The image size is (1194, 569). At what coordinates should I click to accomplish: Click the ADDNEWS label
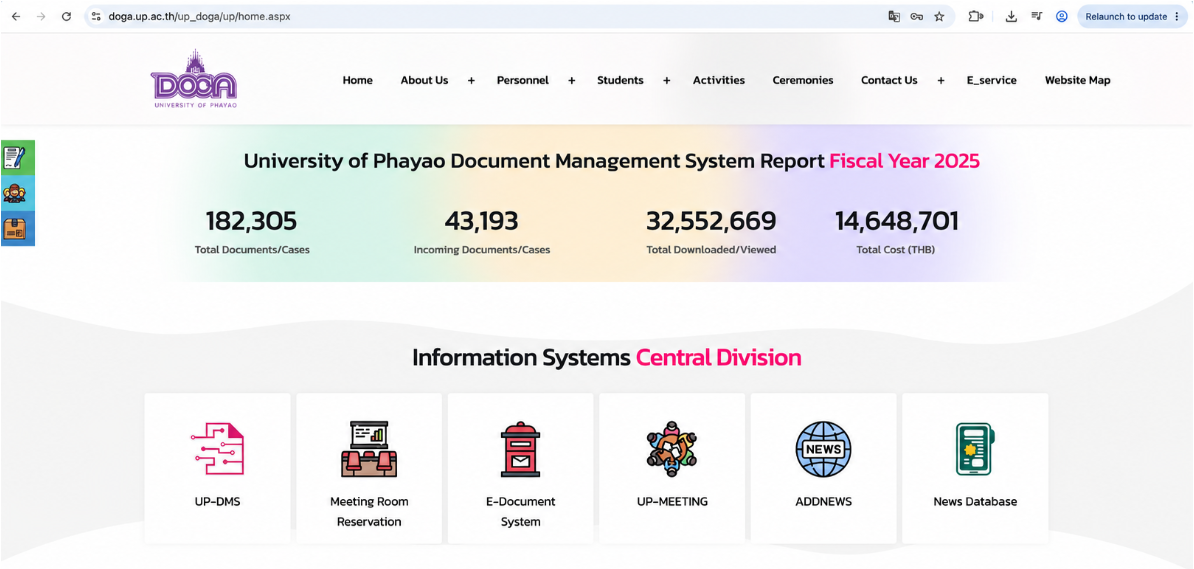point(823,501)
